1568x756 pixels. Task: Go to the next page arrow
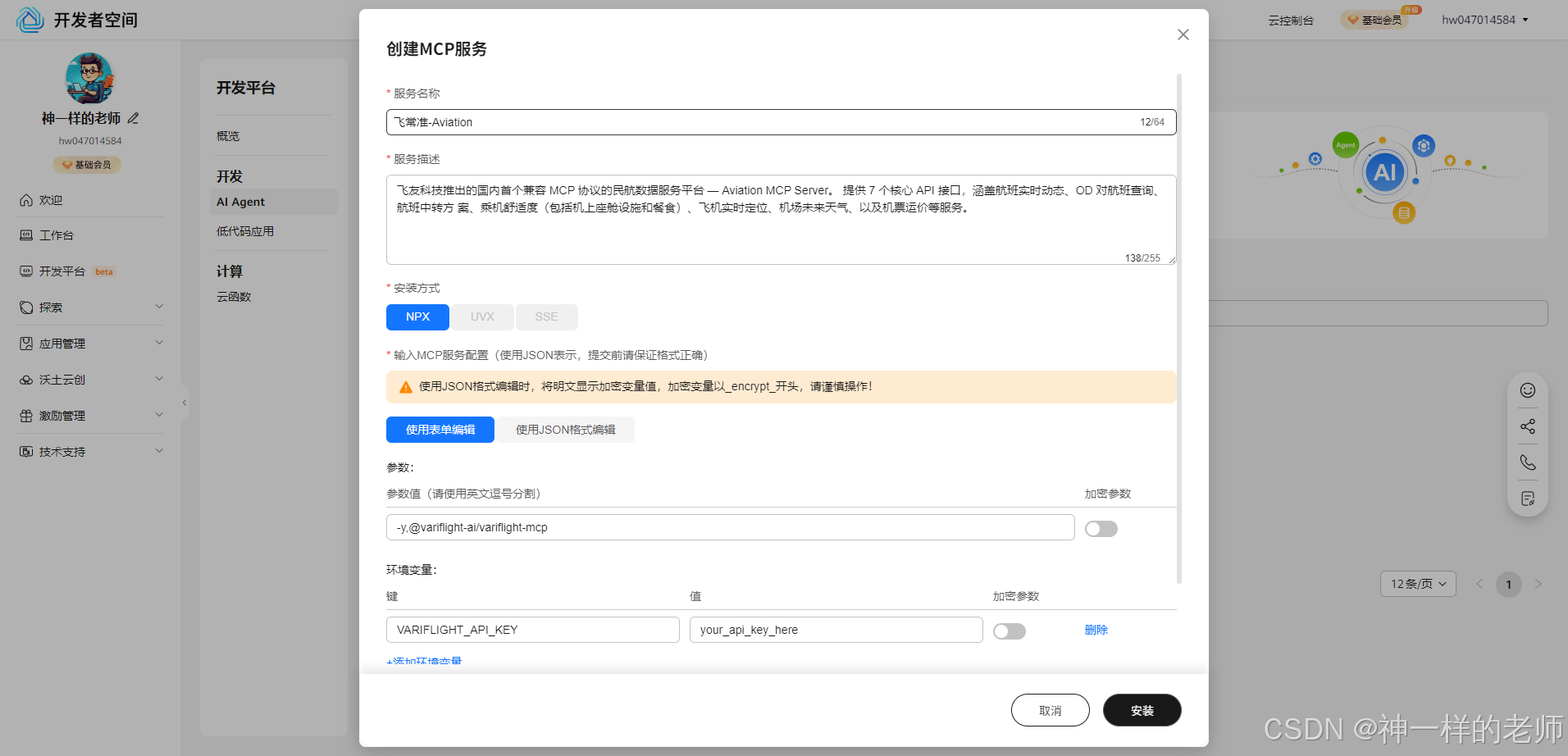1538,584
